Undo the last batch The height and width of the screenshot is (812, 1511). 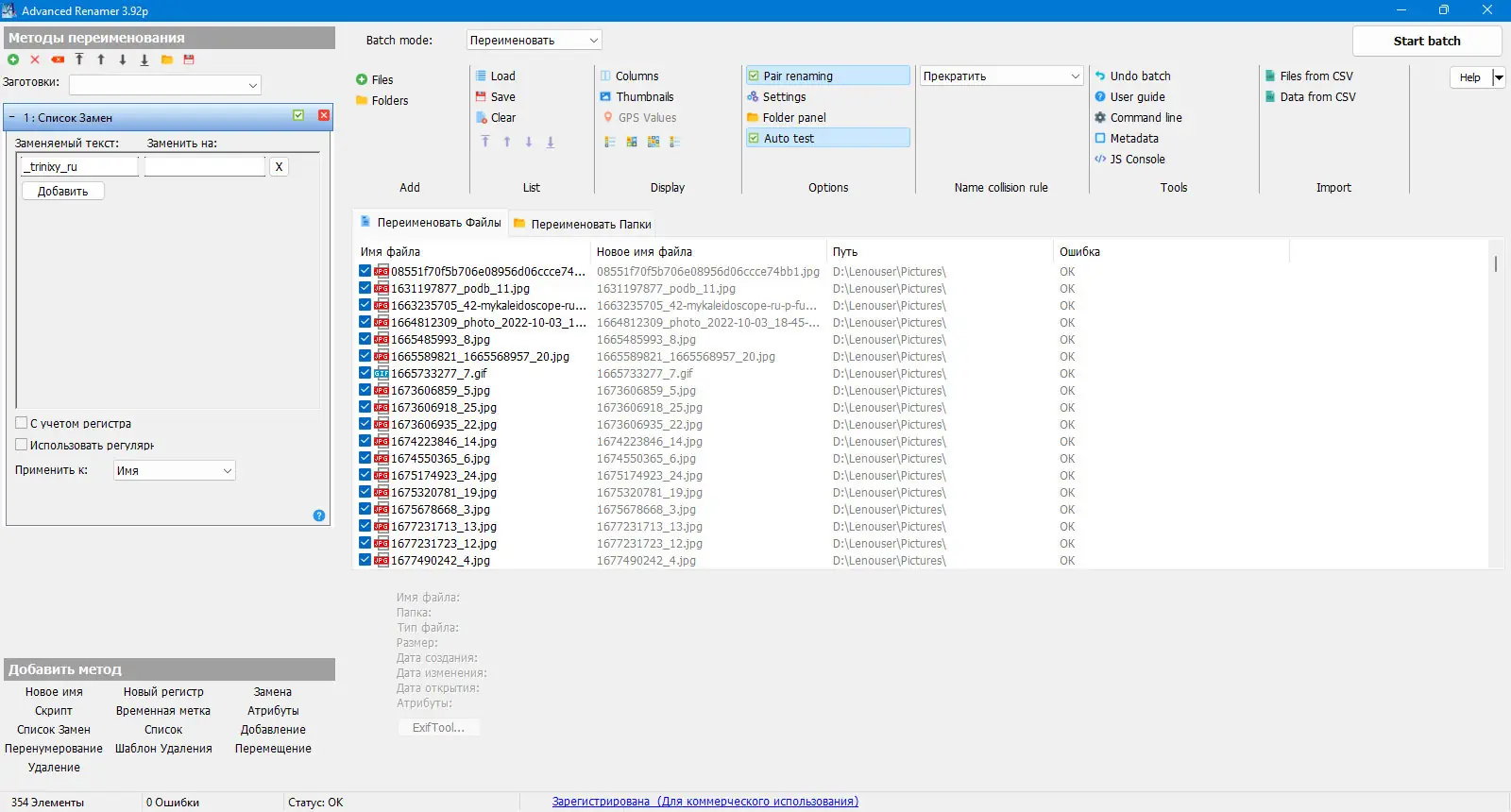click(1132, 76)
